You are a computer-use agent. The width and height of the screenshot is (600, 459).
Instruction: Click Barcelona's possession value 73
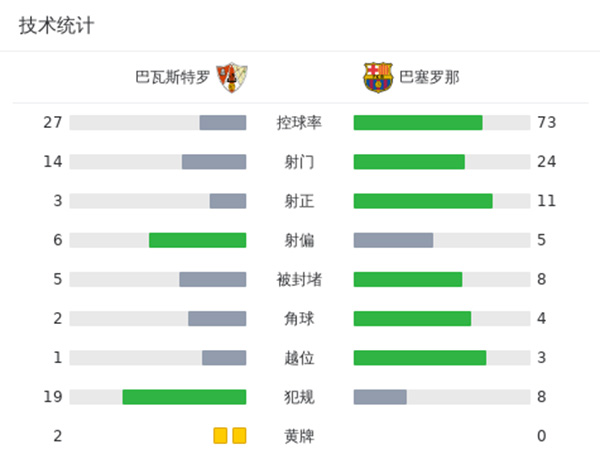(x=546, y=123)
